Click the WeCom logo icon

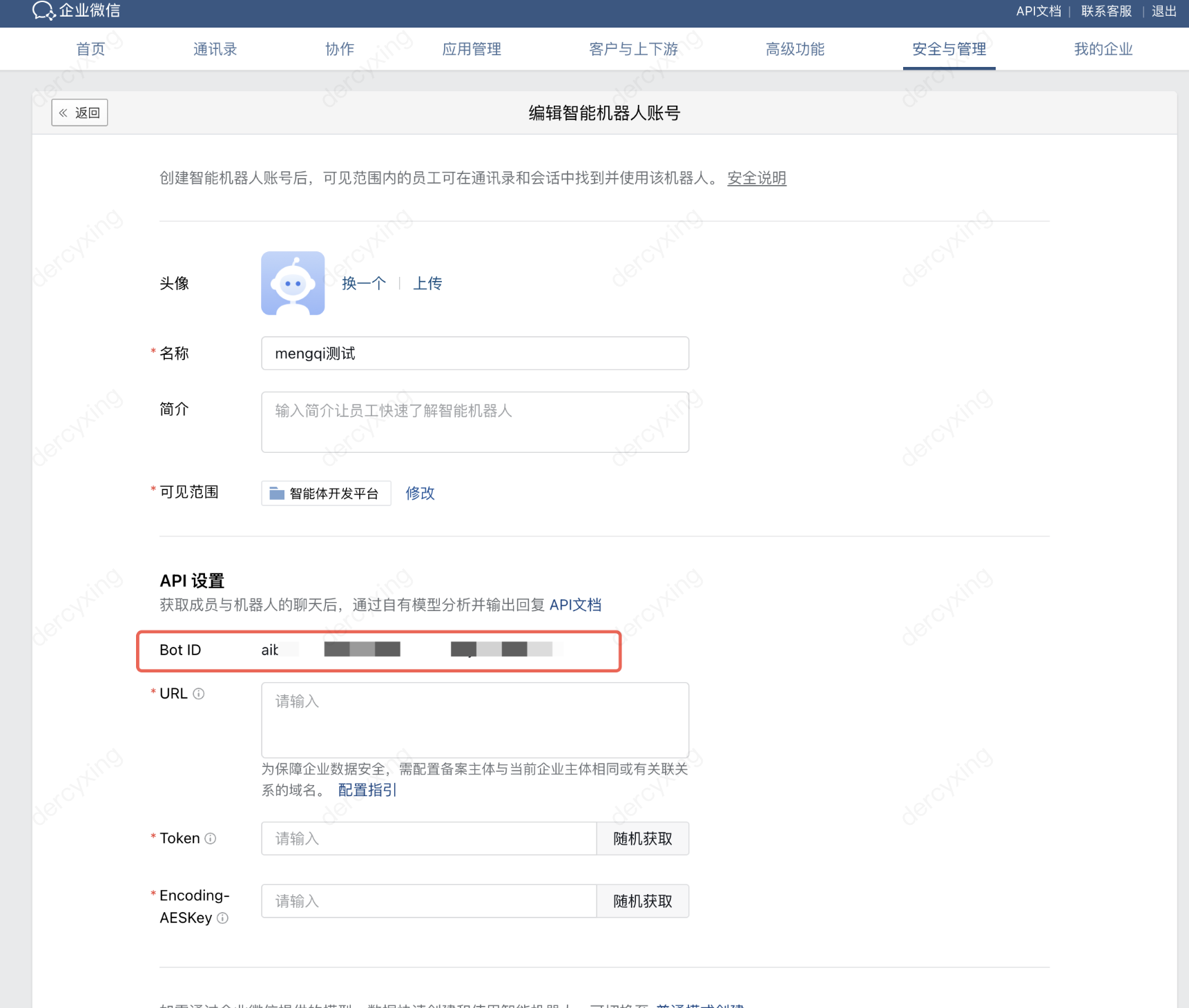43,10
